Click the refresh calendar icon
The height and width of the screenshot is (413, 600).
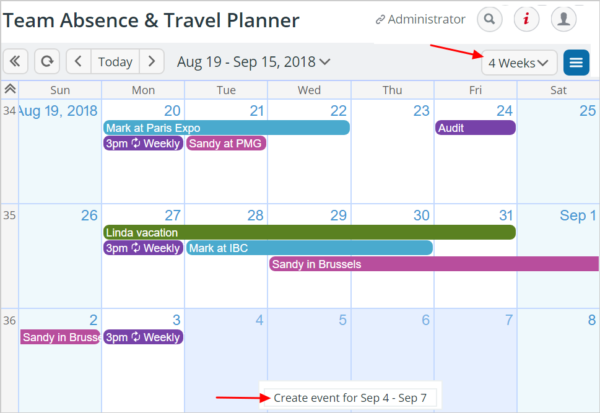(x=47, y=61)
